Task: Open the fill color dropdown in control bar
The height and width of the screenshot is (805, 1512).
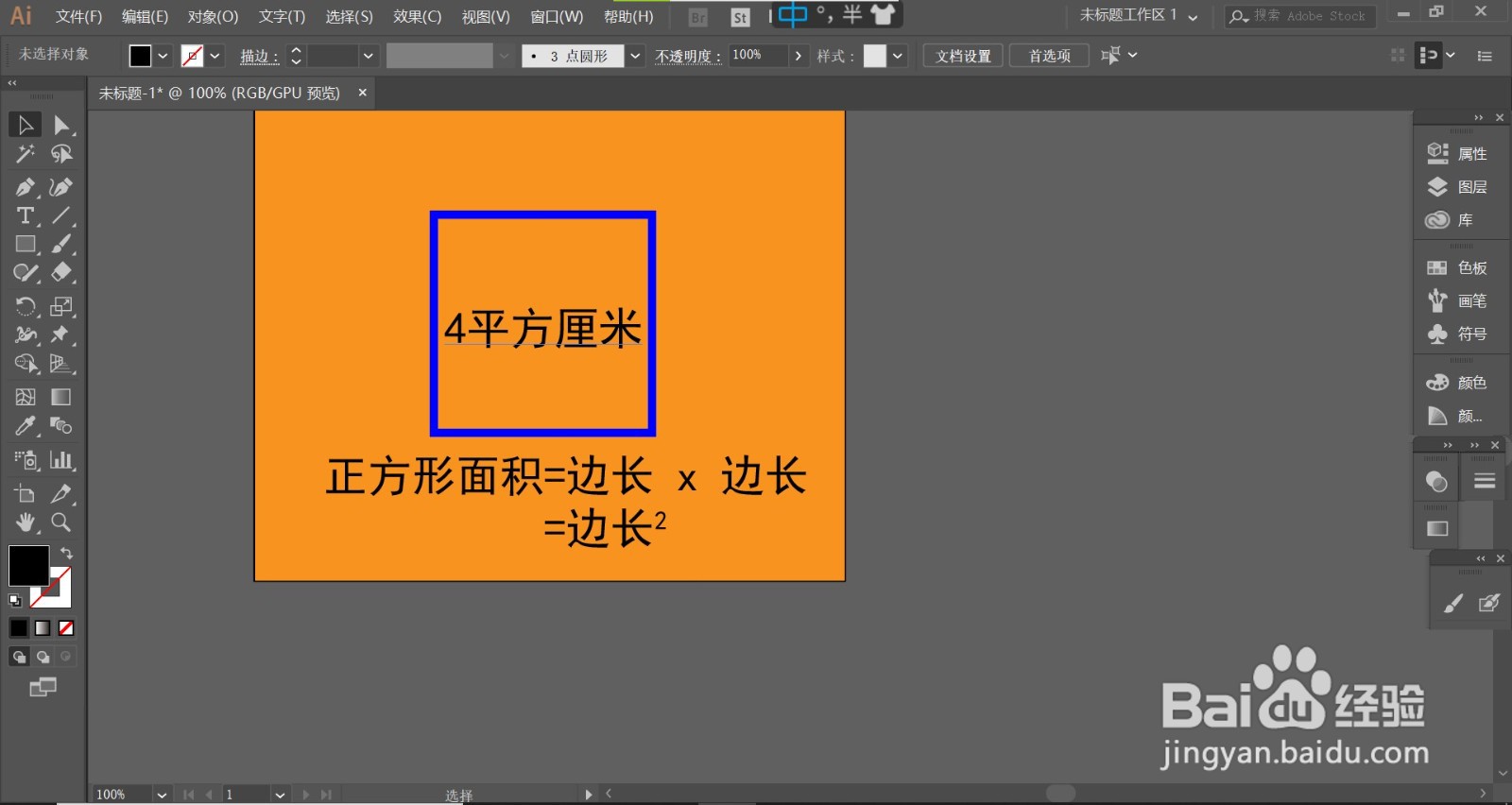Action: coord(163,56)
